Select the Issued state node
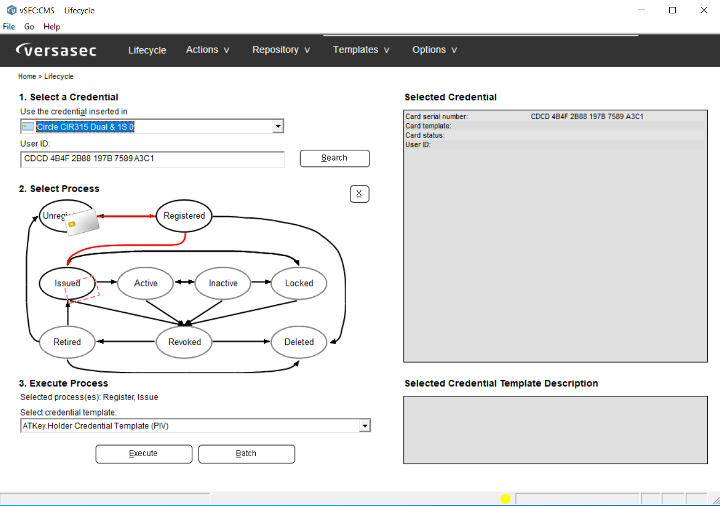The width and height of the screenshot is (720, 506). [x=67, y=283]
